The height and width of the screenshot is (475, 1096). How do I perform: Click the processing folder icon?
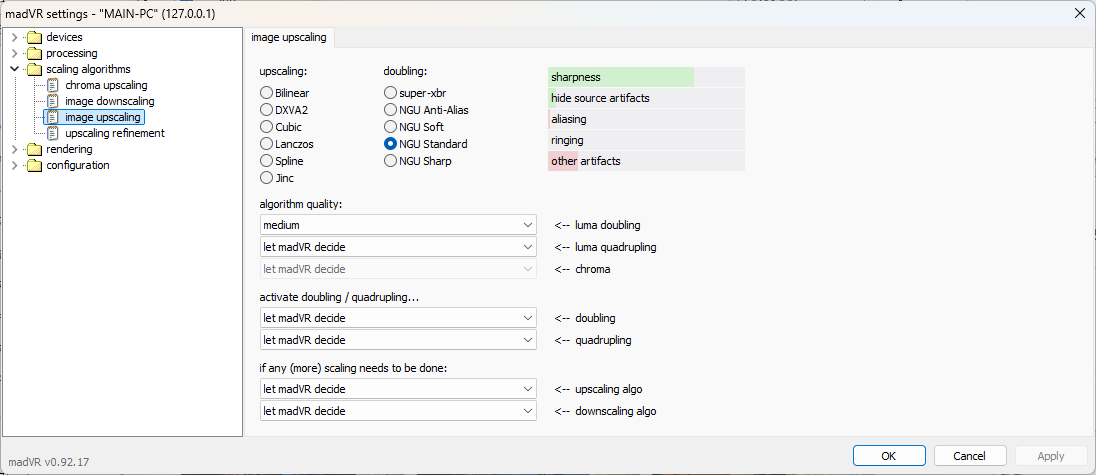(x=34, y=53)
